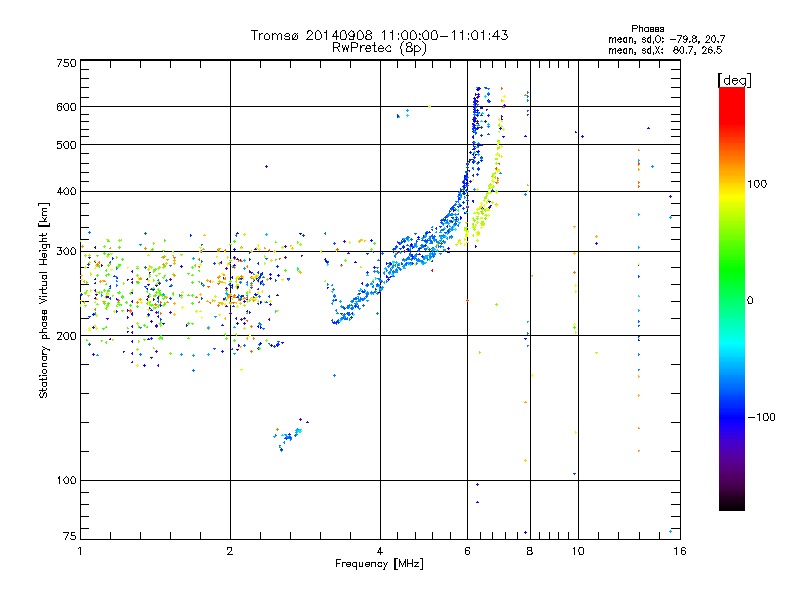Click the 'mean, sd,O: -79.8, 20.7' statistics line
The image size is (800, 600).
coord(666,39)
